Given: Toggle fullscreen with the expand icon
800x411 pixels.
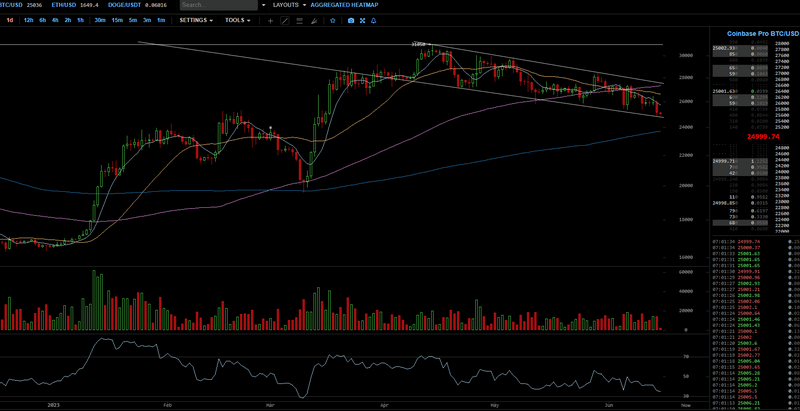Looking at the screenshot, I should (362, 20).
